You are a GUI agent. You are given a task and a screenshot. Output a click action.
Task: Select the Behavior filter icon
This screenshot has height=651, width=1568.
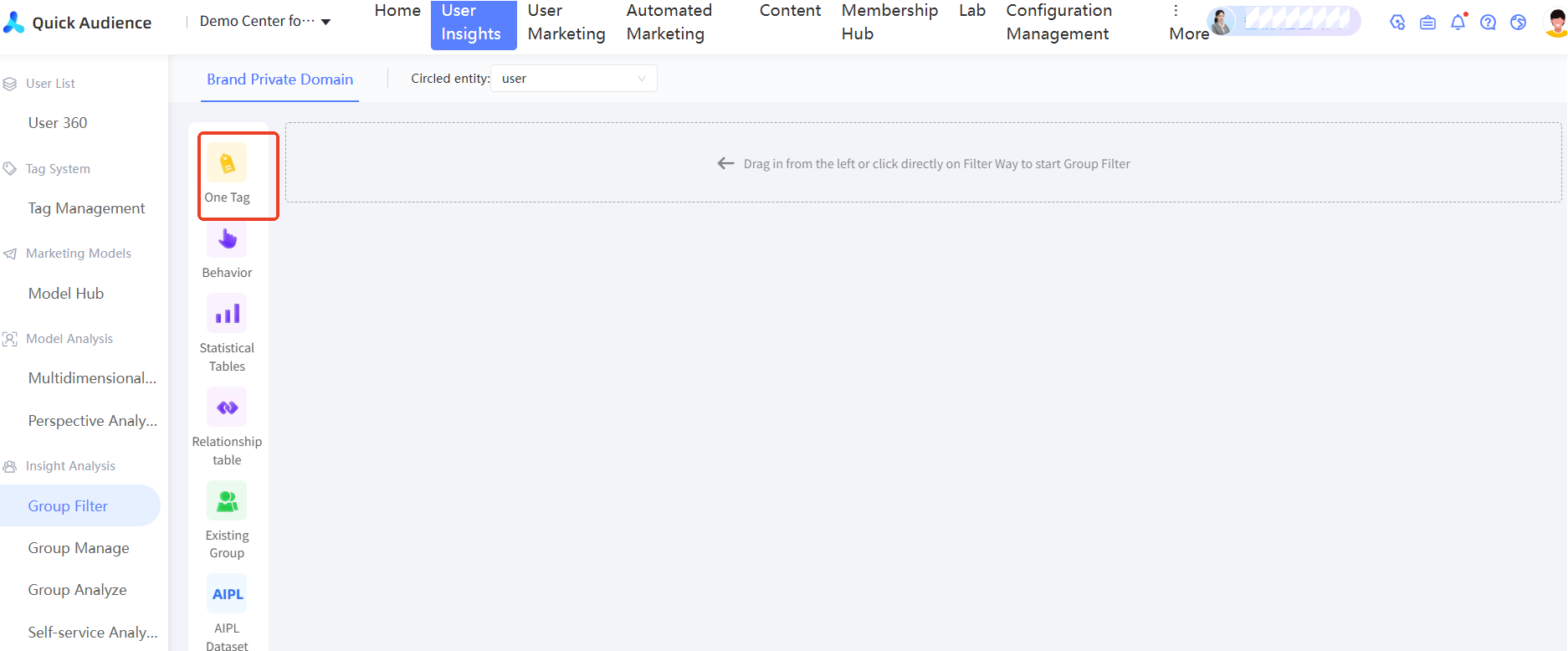click(227, 238)
